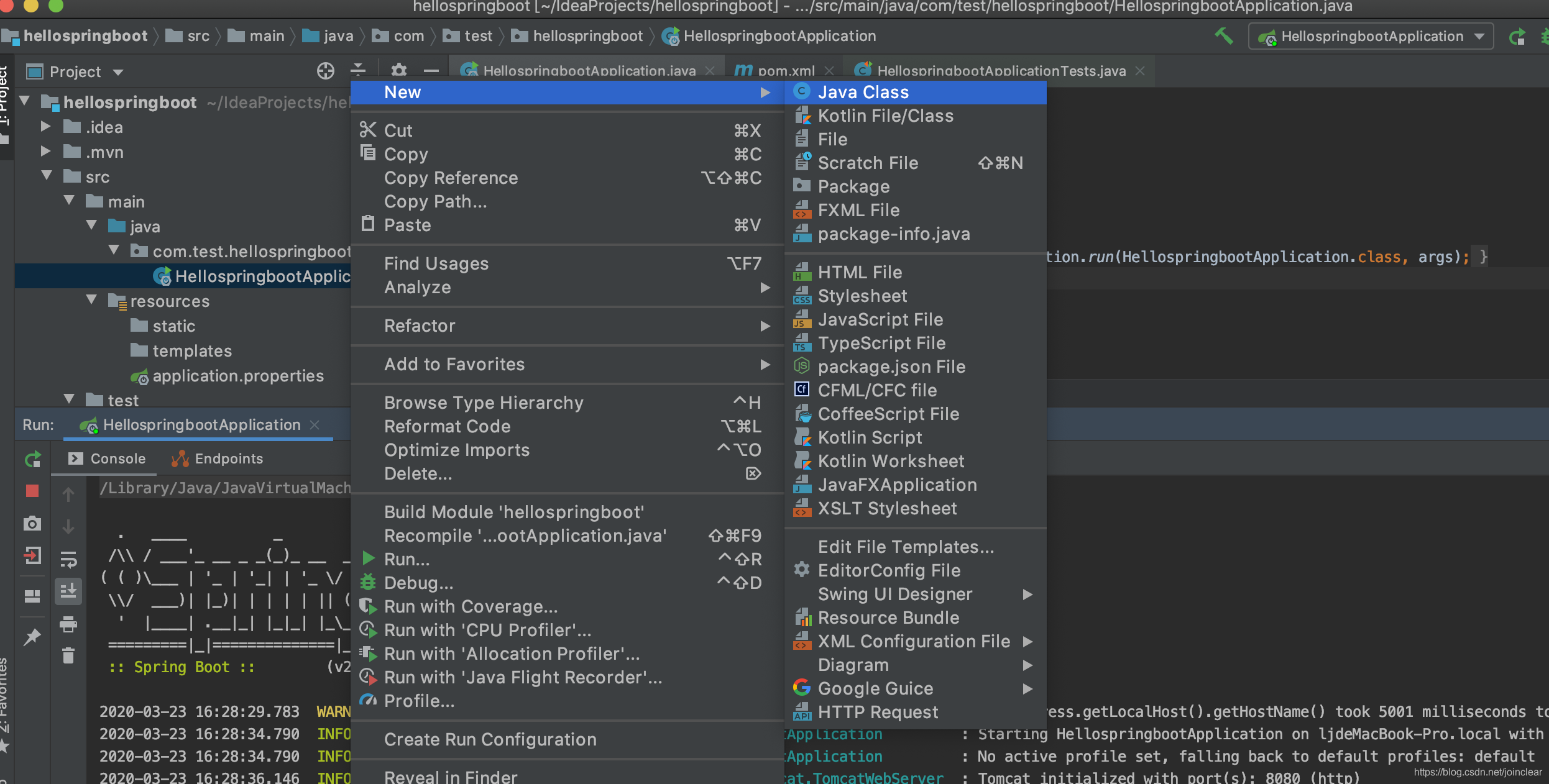Viewport: 1549px width, 784px height.
Task: Click Create Run Configuration menu item
Action: click(567, 739)
